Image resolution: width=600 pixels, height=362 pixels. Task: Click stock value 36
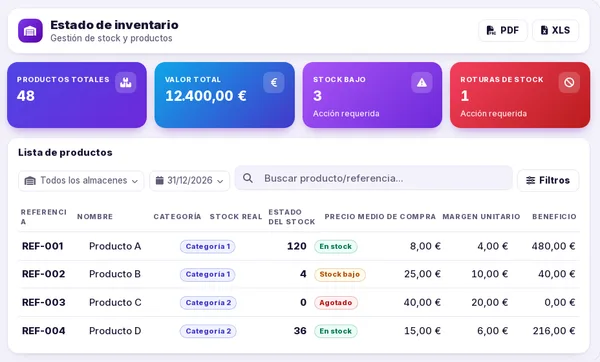tap(300, 331)
